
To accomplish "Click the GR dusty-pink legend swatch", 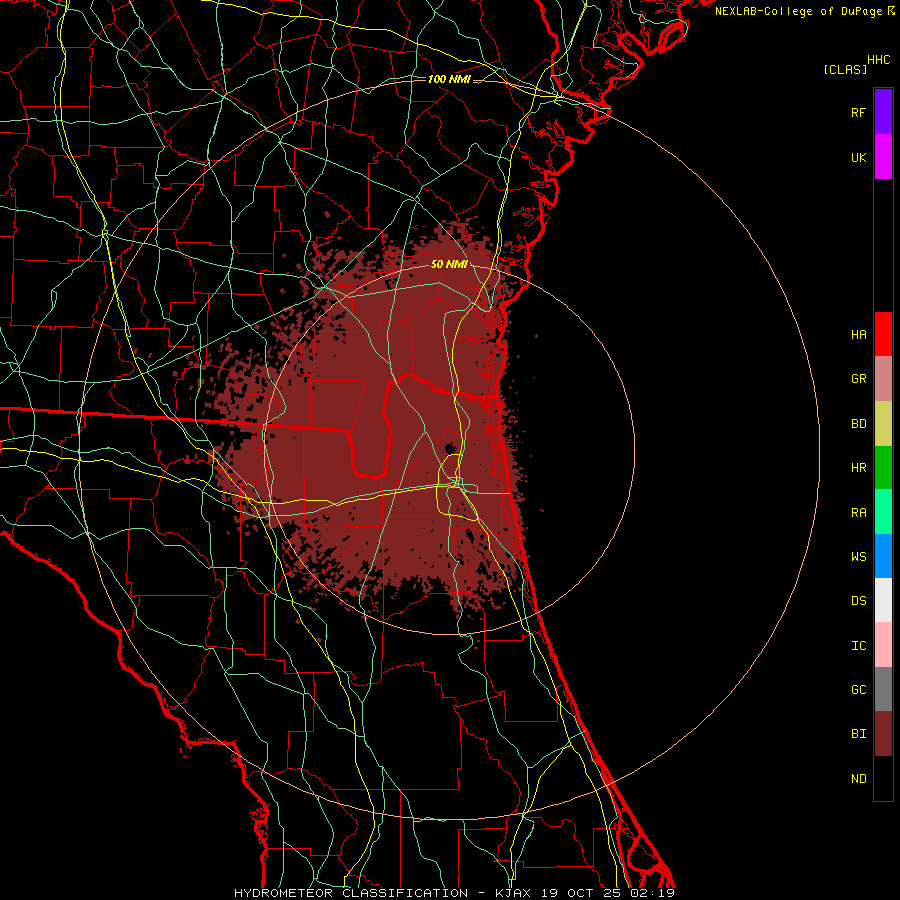I will [x=883, y=379].
